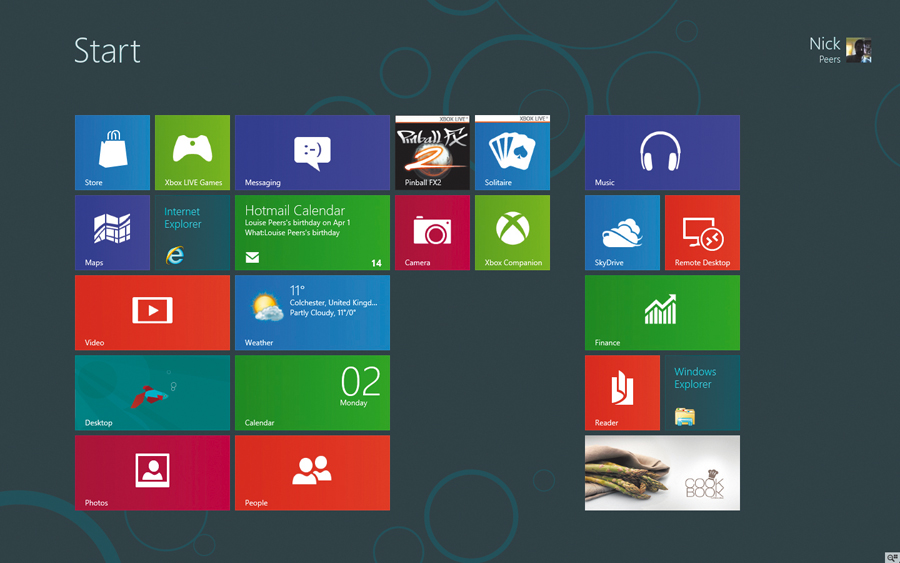The image size is (900, 563).
Task: Open the Store tile
Action: point(112,153)
